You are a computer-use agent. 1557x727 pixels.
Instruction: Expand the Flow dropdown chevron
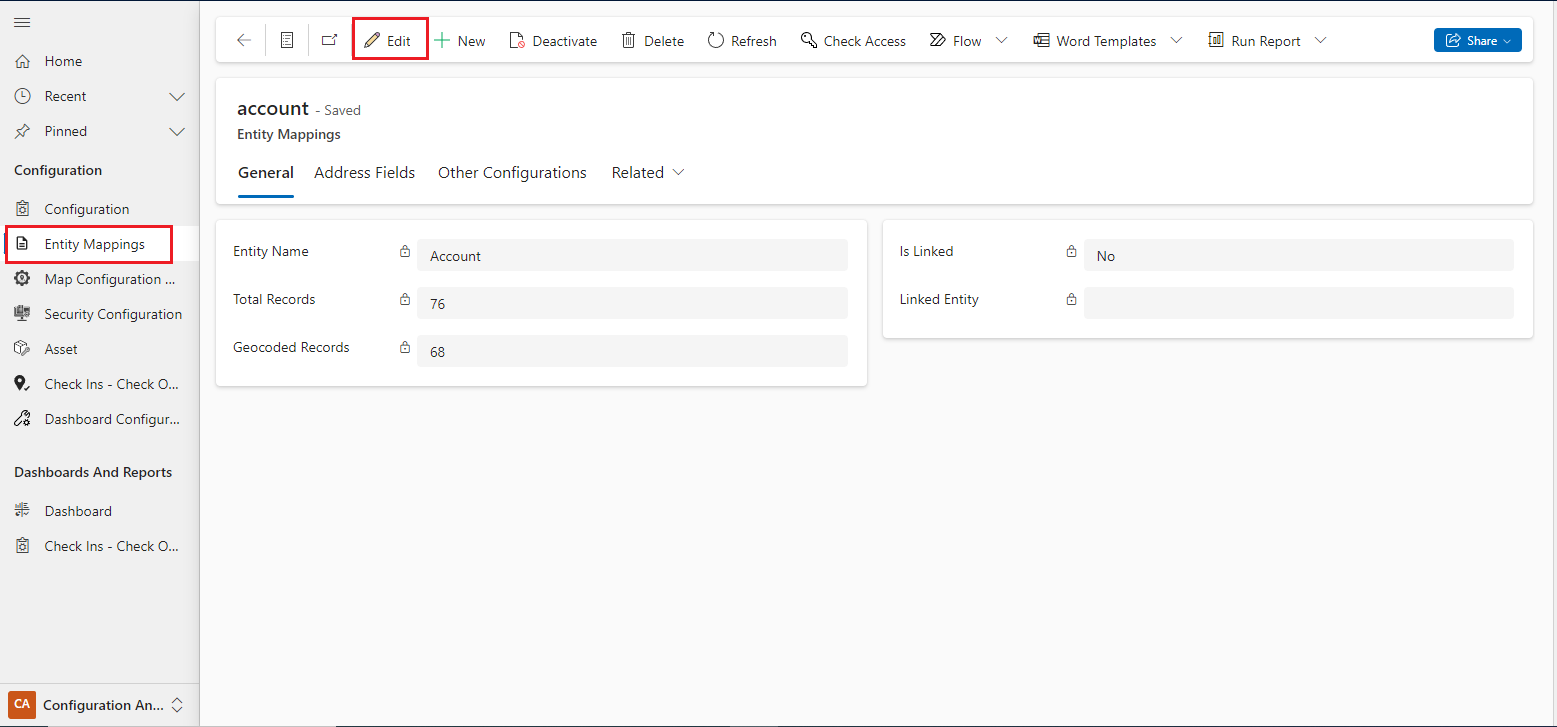coord(1002,41)
